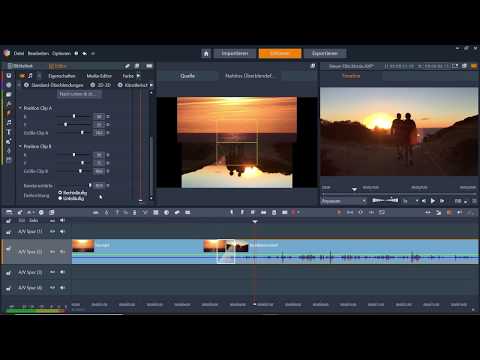480x360 pixels.
Task: Open the Editor panel tab
Action: pyautogui.click(x=58, y=66)
